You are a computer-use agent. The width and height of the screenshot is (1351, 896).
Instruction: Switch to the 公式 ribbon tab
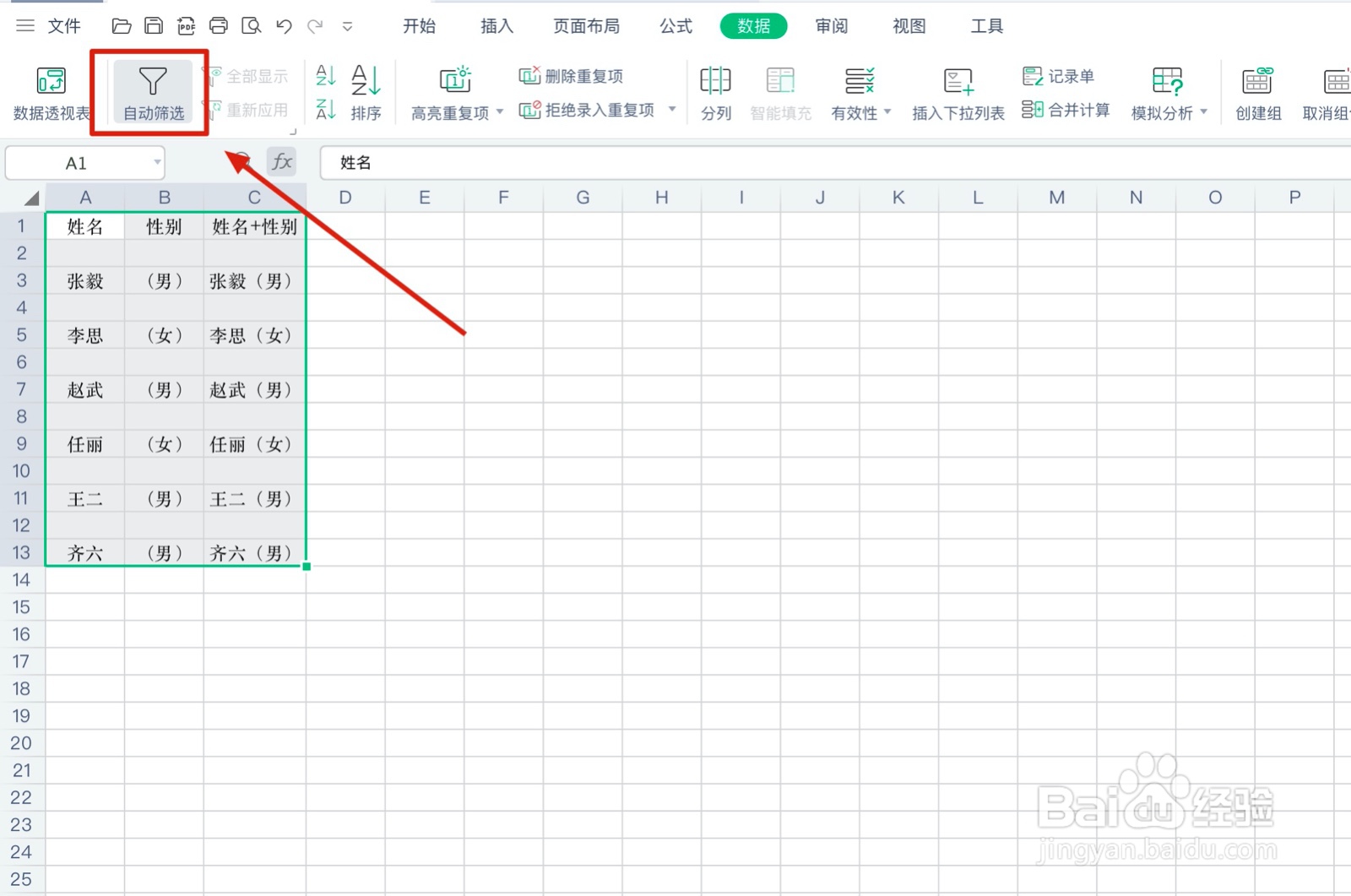point(675,26)
